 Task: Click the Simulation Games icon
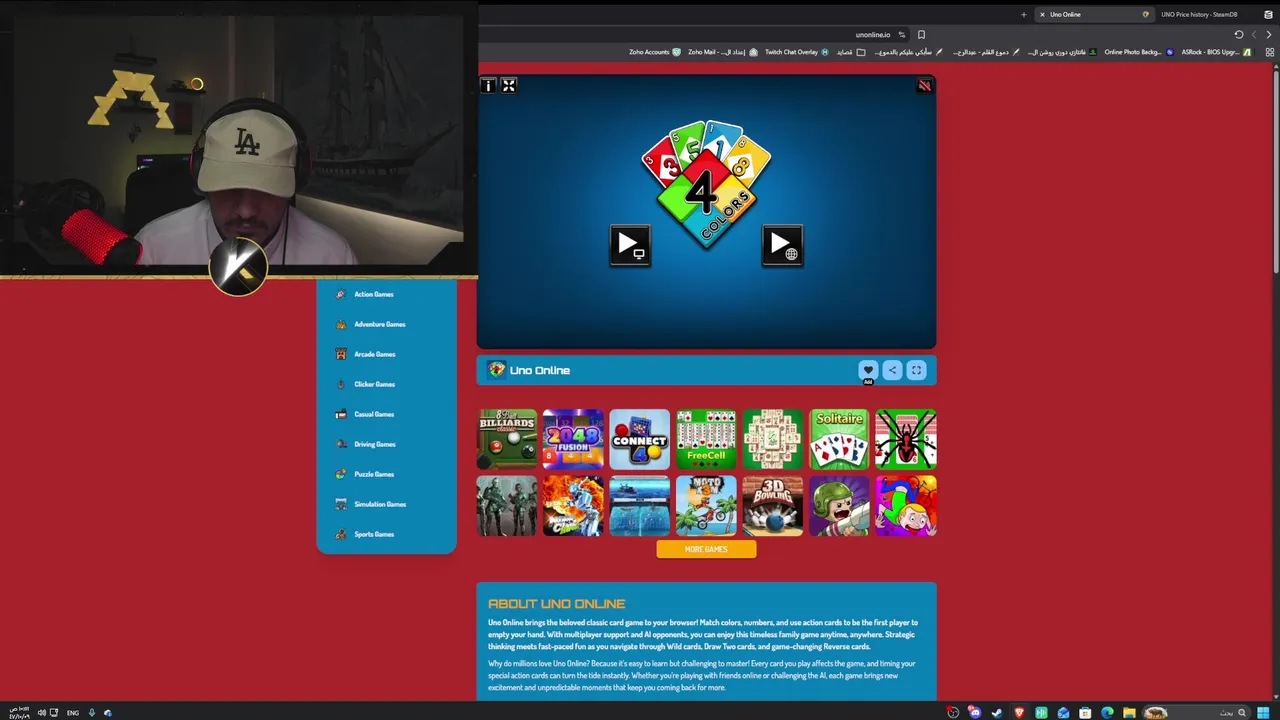(341, 504)
